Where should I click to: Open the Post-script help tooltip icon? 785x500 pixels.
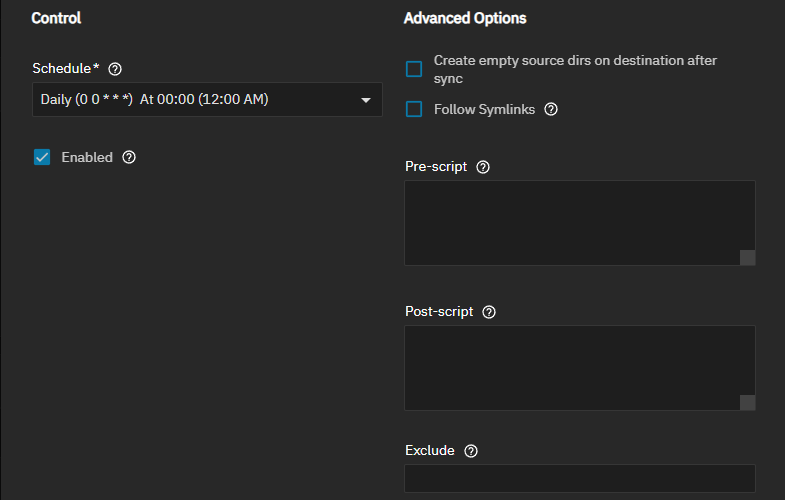[x=489, y=312]
